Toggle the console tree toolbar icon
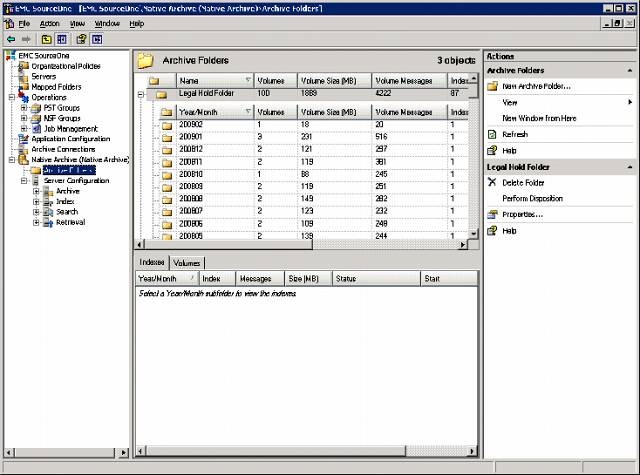The width and height of the screenshot is (640, 475). [62, 39]
